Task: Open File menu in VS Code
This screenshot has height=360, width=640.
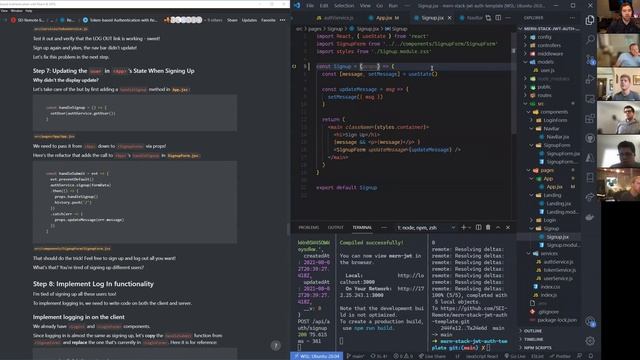Action: [x=310, y=6]
